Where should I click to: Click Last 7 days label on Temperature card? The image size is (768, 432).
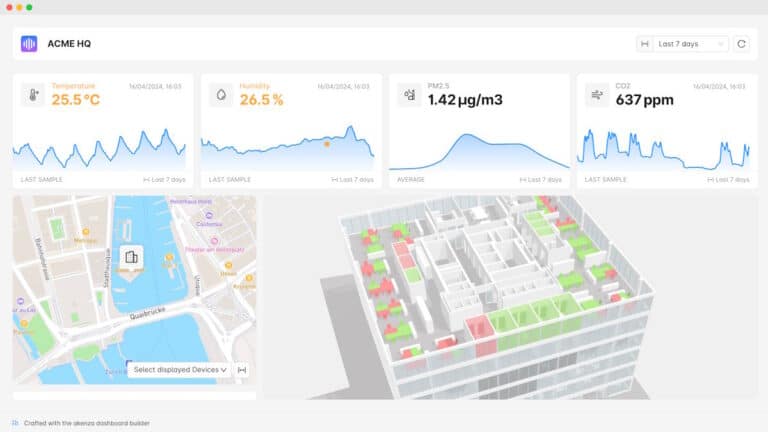click(165, 180)
